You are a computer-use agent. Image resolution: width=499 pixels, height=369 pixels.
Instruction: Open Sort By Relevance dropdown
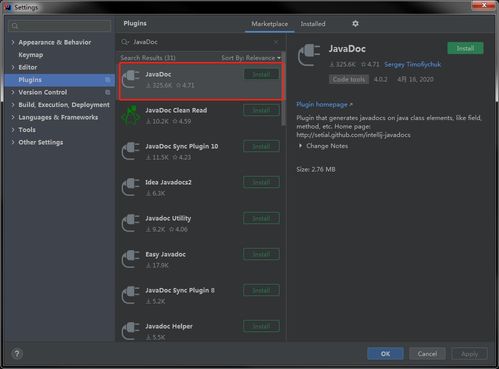point(251,58)
